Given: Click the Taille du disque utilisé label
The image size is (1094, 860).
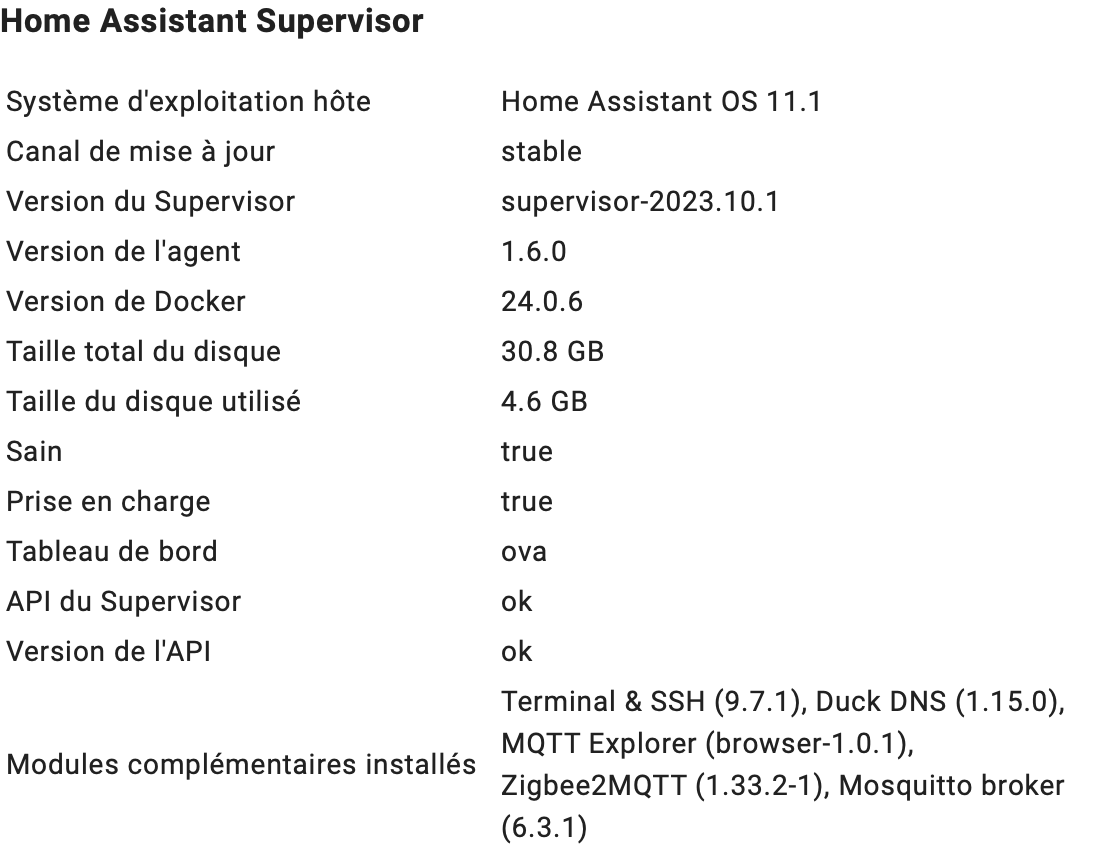Looking at the screenshot, I should 153,402.
